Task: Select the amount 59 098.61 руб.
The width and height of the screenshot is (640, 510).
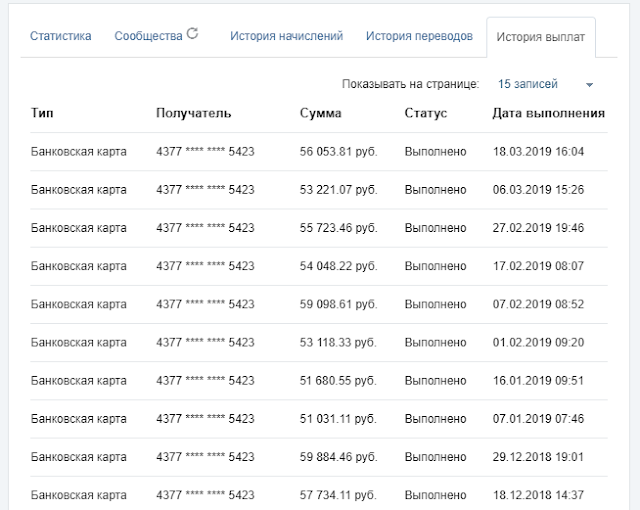Action: [338, 304]
